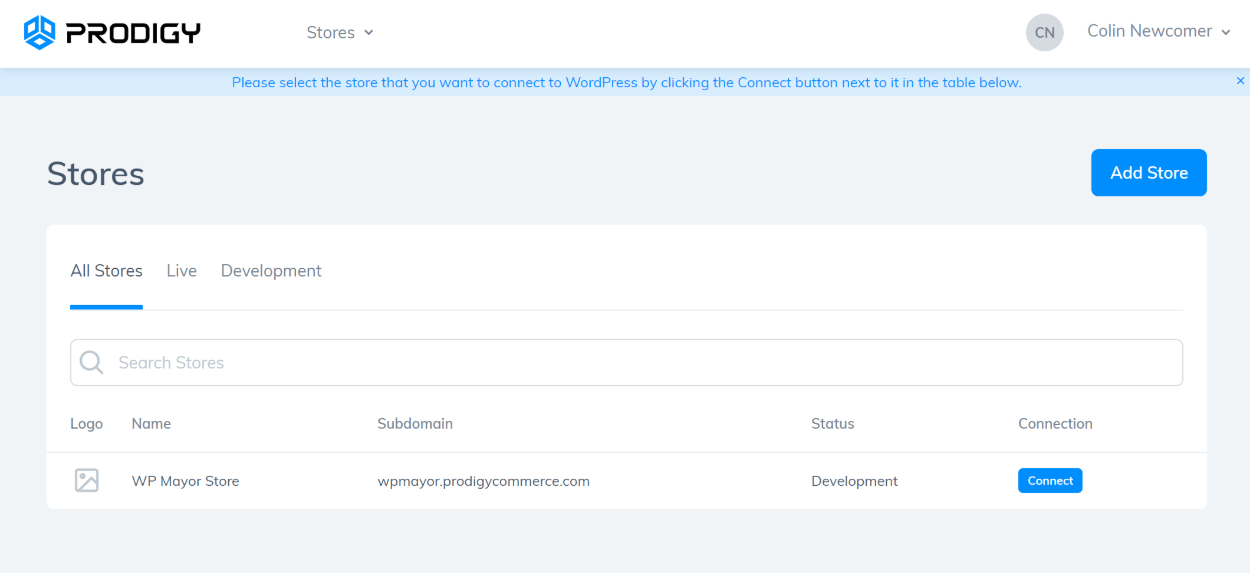The width and height of the screenshot is (1250, 573).
Task: Switch to the Live tab
Action: pyautogui.click(x=181, y=271)
